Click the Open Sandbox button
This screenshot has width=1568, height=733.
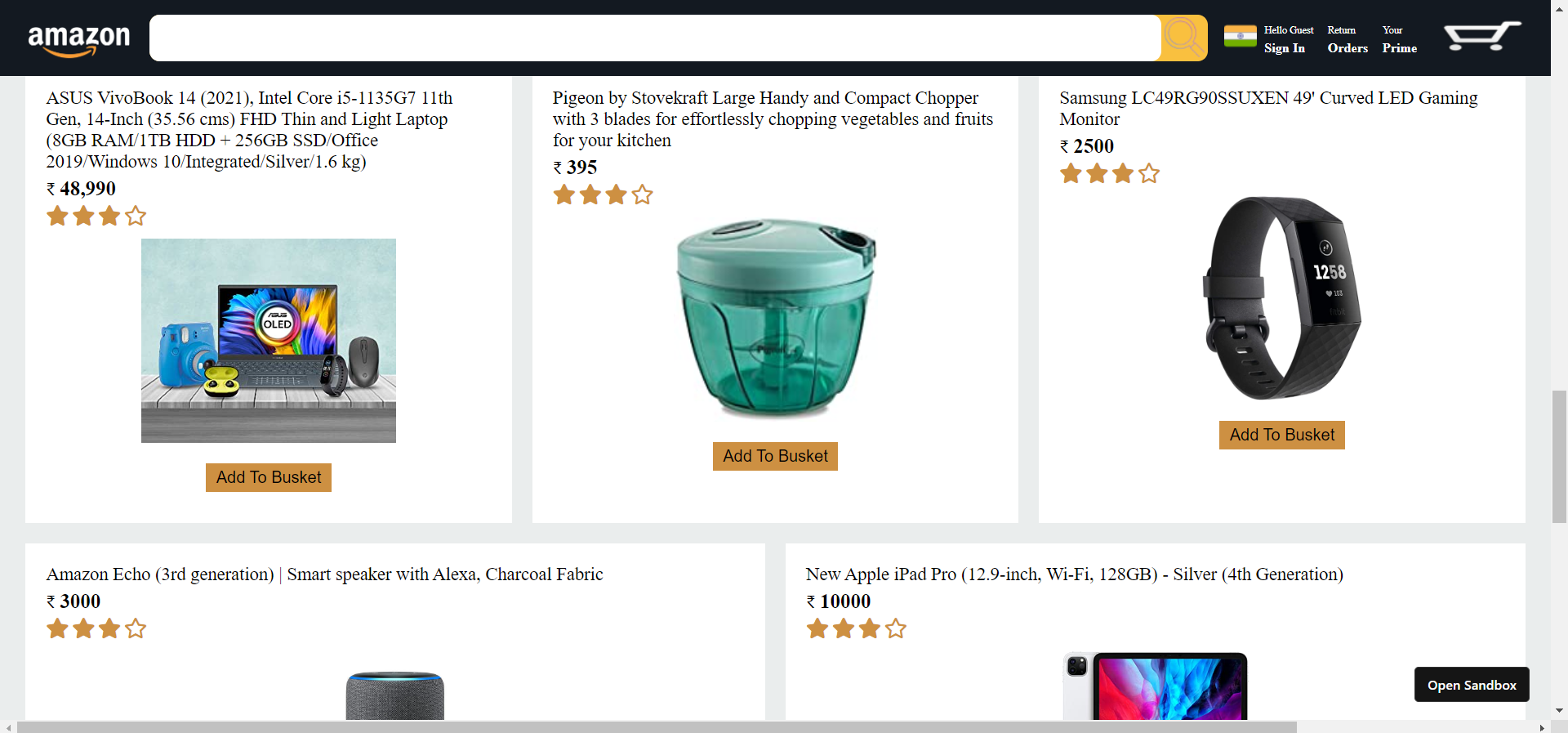(1471, 684)
